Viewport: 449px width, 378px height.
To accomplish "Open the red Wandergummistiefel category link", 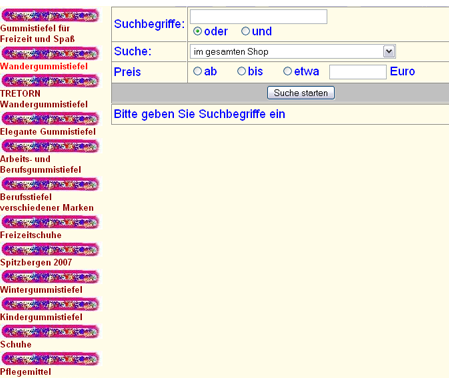I will tap(44, 66).
